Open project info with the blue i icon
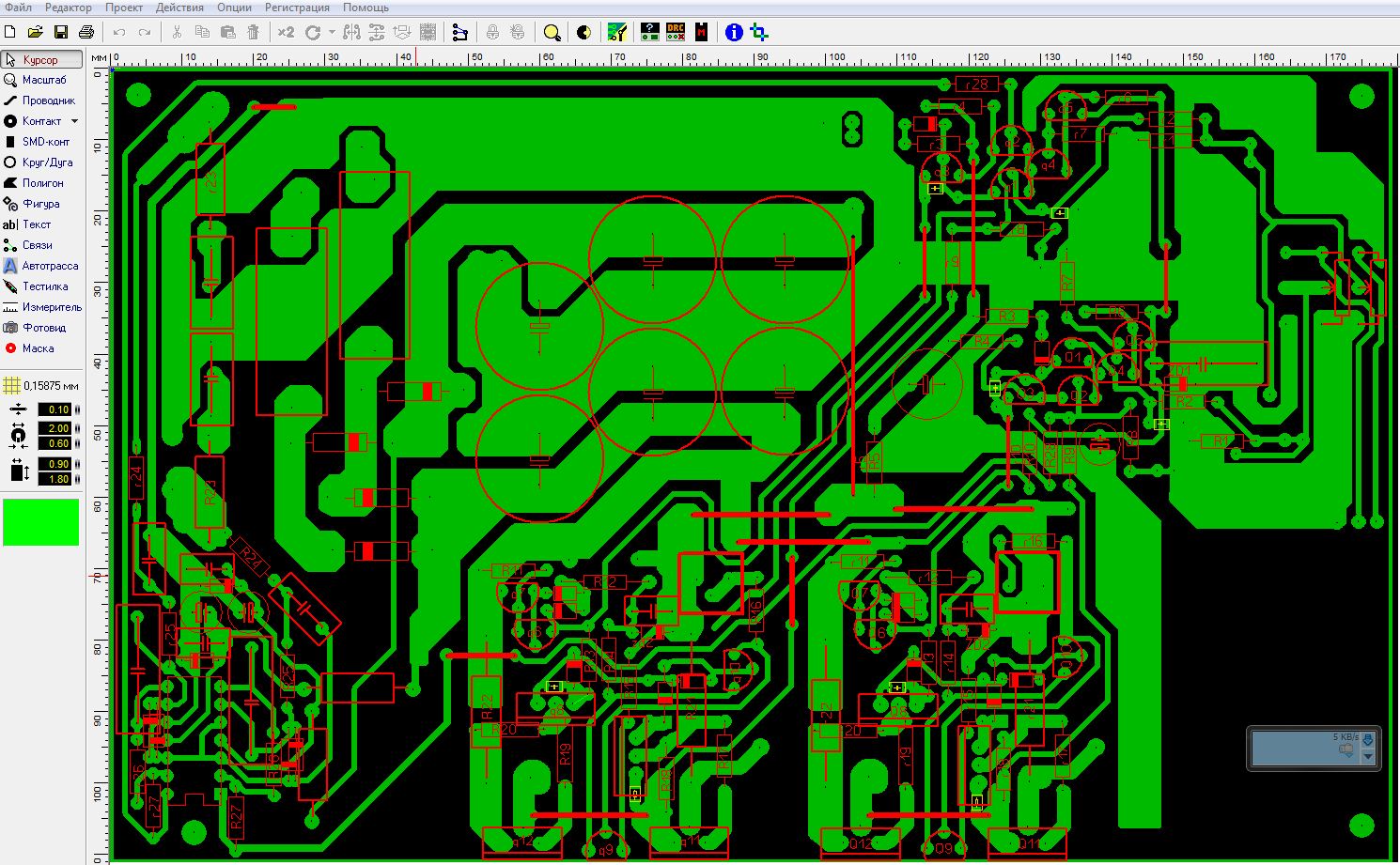Image resolution: width=1400 pixels, height=865 pixels. click(x=734, y=32)
